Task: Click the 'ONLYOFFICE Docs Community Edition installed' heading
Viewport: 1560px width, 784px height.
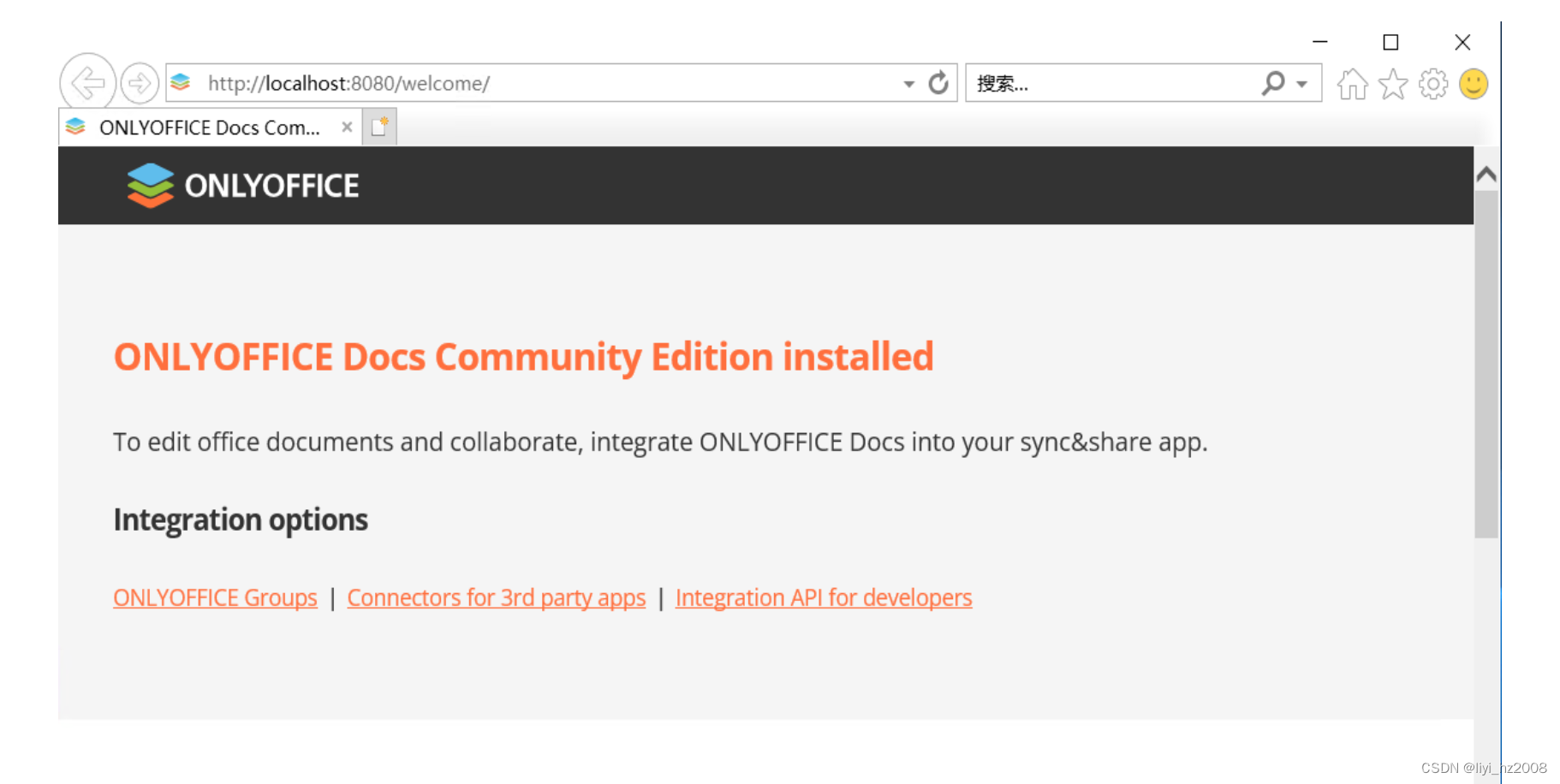Action: tap(523, 357)
